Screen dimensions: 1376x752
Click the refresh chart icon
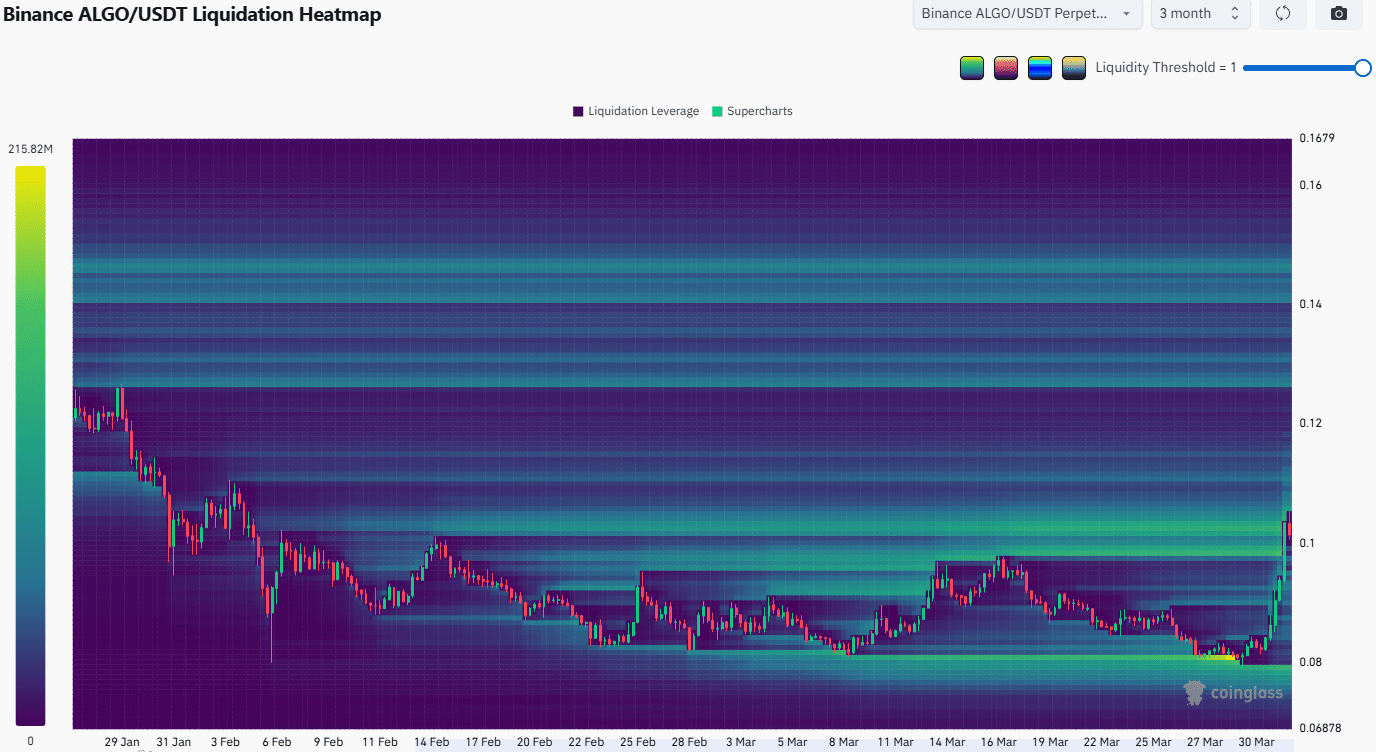[x=1283, y=14]
